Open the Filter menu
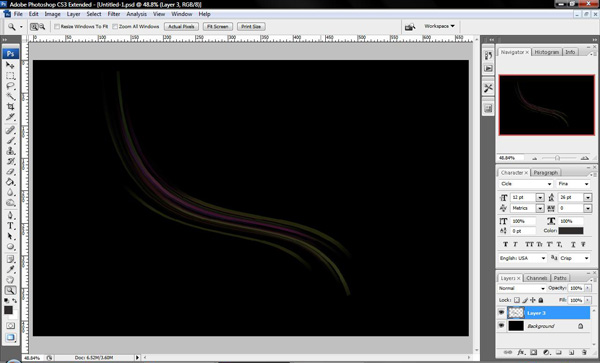600x363 pixels. click(114, 14)
